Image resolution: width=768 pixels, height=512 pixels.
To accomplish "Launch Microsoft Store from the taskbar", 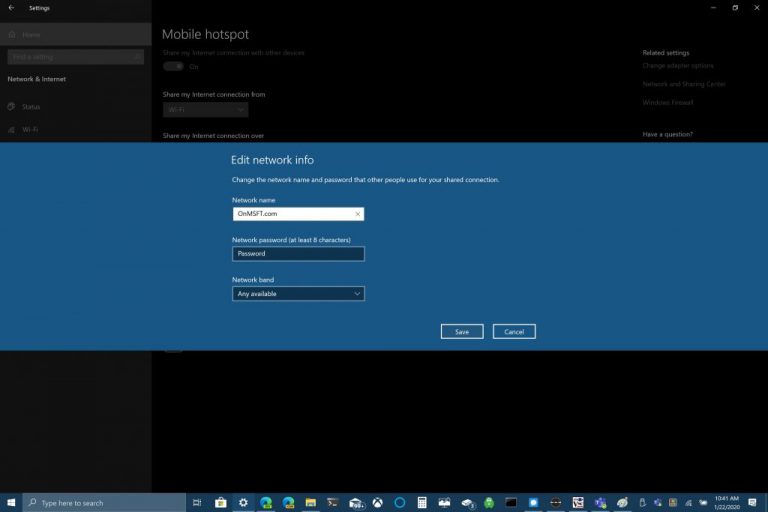I will tap(220, 502).
